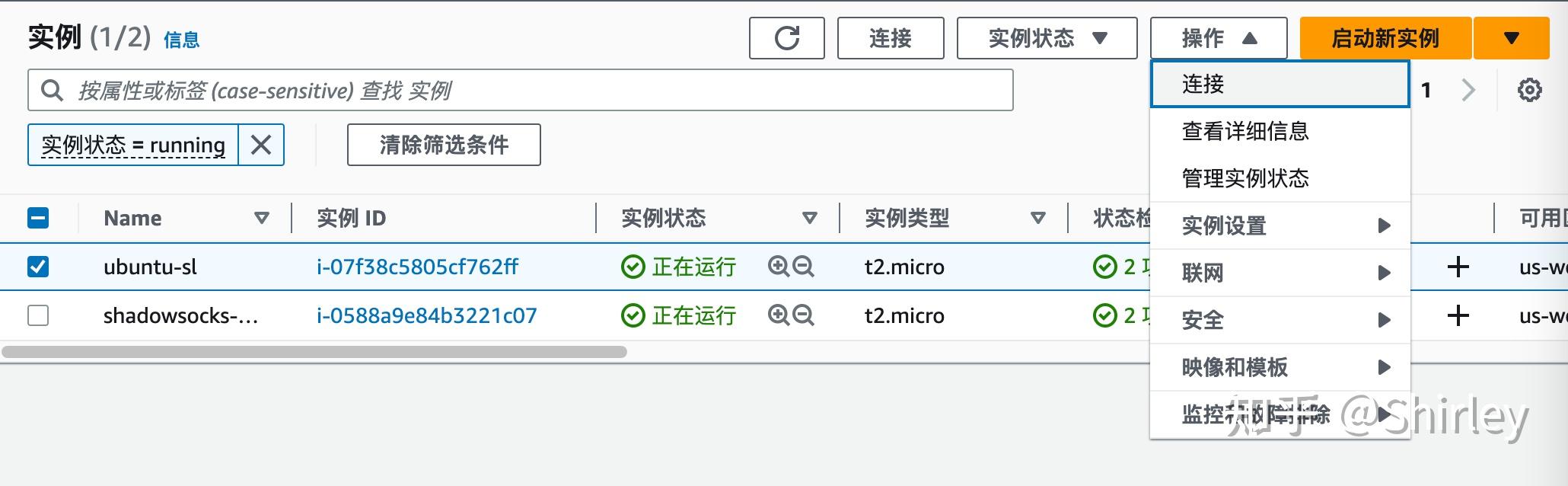Image resolution: width=1568 pixels, height=486 pixels.
Task: Click status check passed icon in ubuntu-sl row
Action: (x=1104, y=267)
